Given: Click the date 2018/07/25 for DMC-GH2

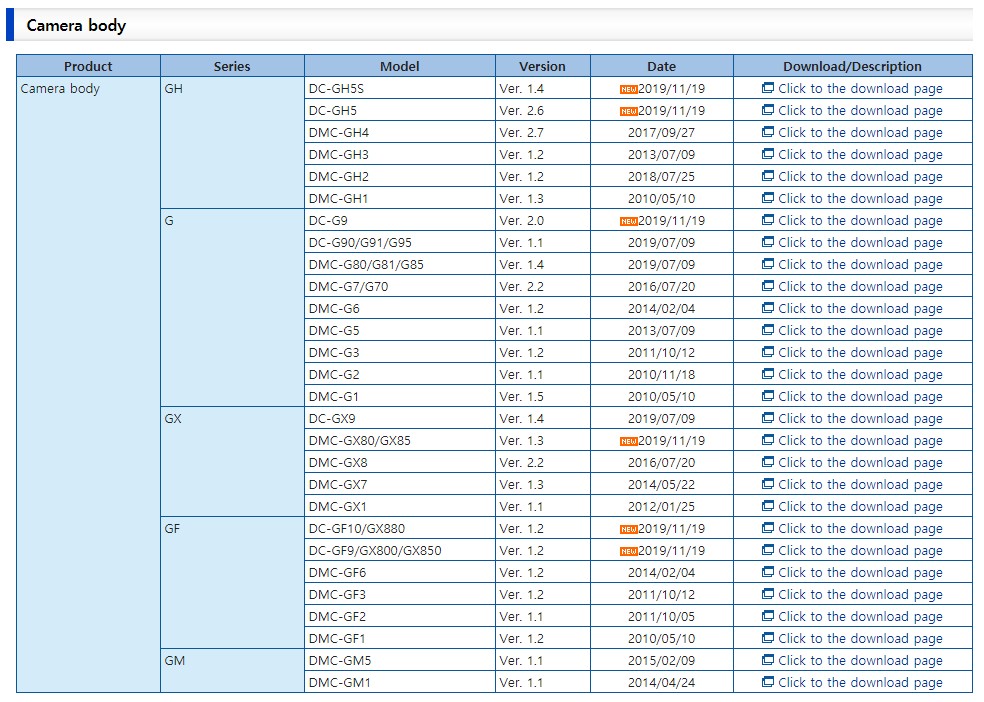Looking at the screenshot, I should tap(661, 176).
